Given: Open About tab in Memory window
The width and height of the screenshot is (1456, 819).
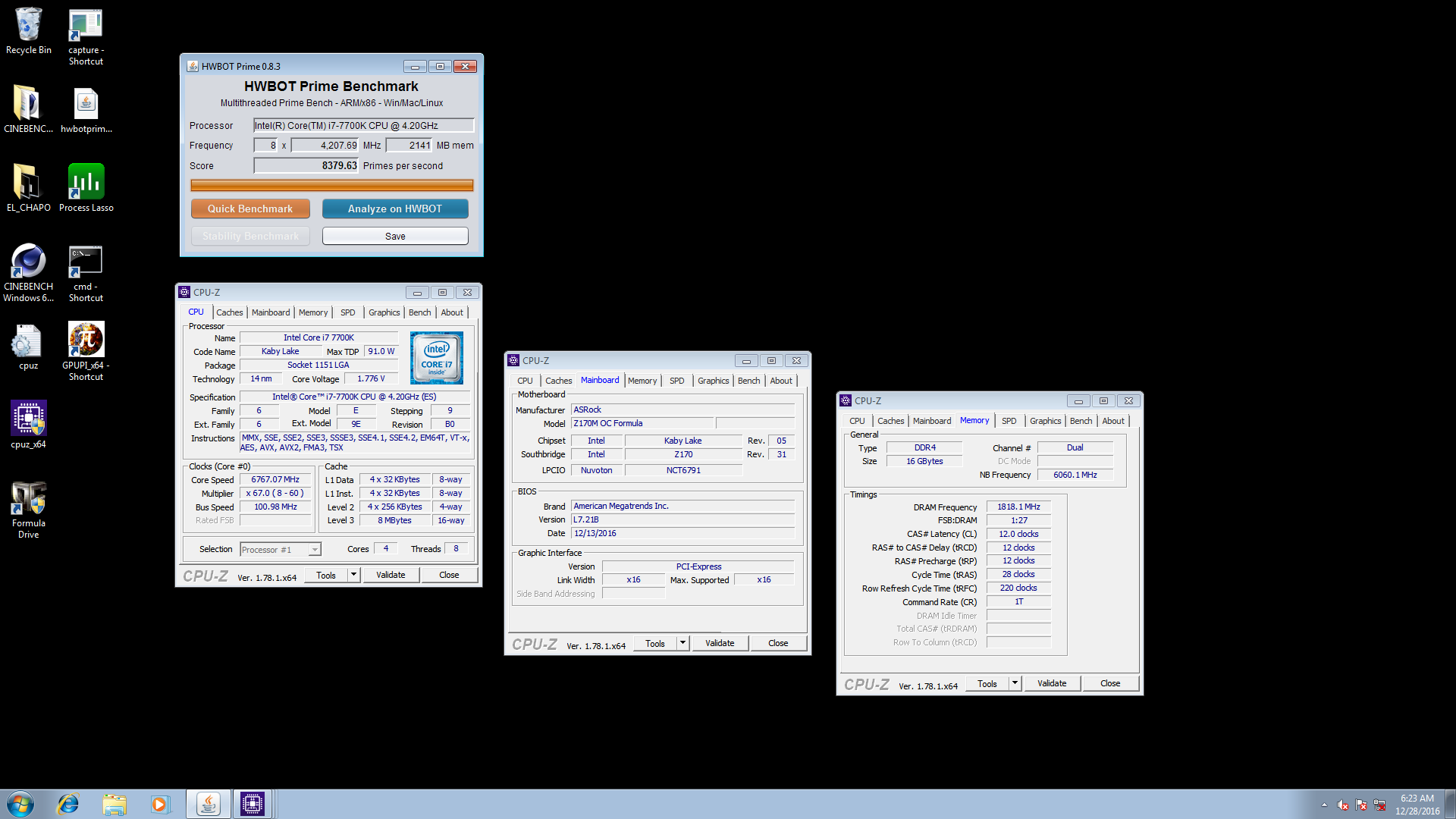Looking at the screenshot, I should [1113, 421].
